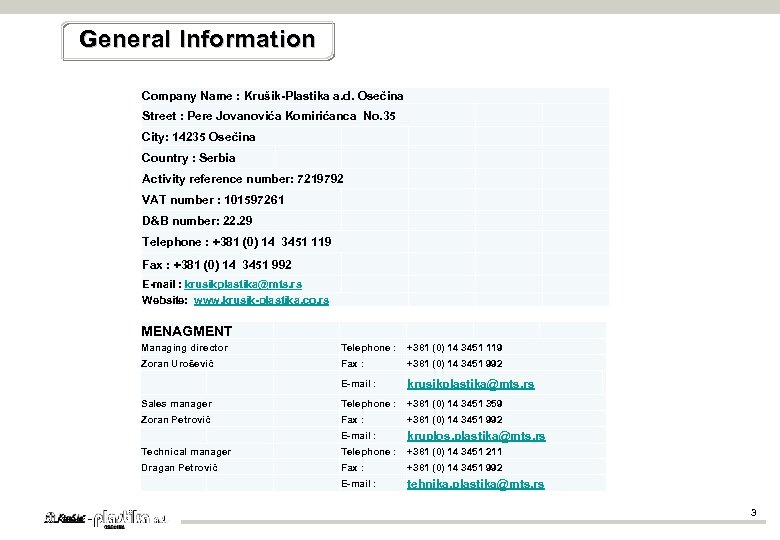Select the Country : Serbia line
This screenshot has width=780, height=540.
pos(189,158)
